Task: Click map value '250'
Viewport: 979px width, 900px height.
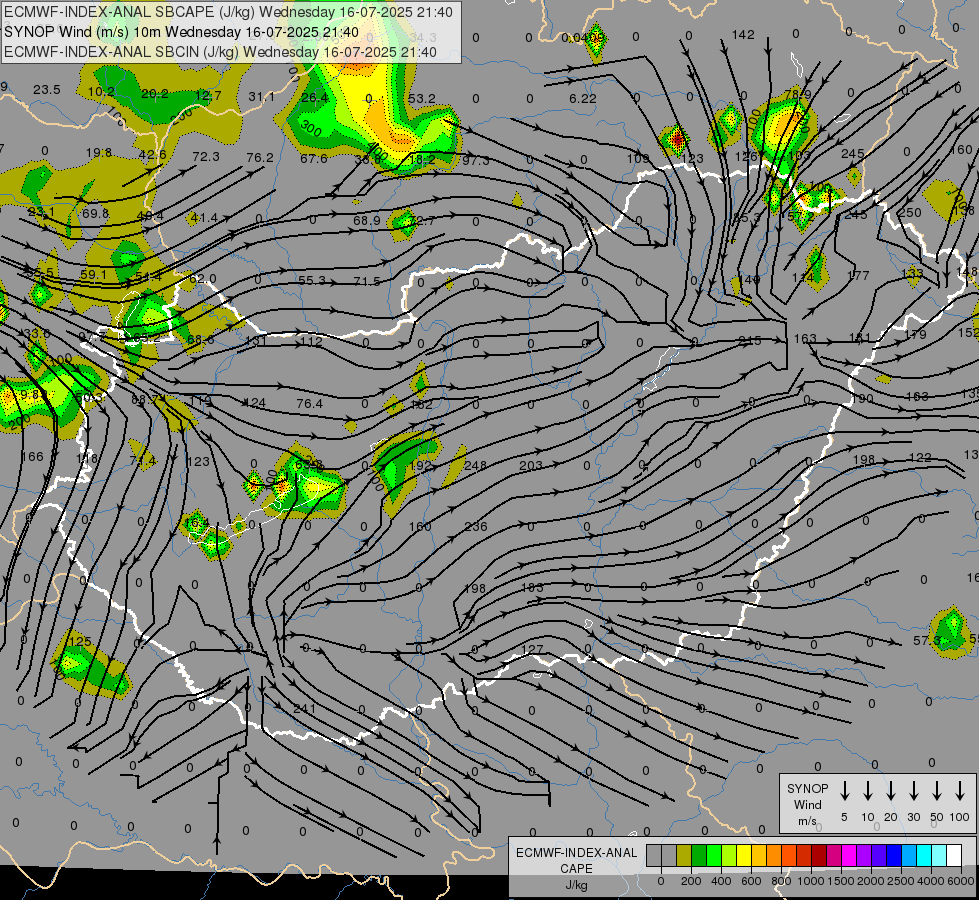Action: point(910,212)
